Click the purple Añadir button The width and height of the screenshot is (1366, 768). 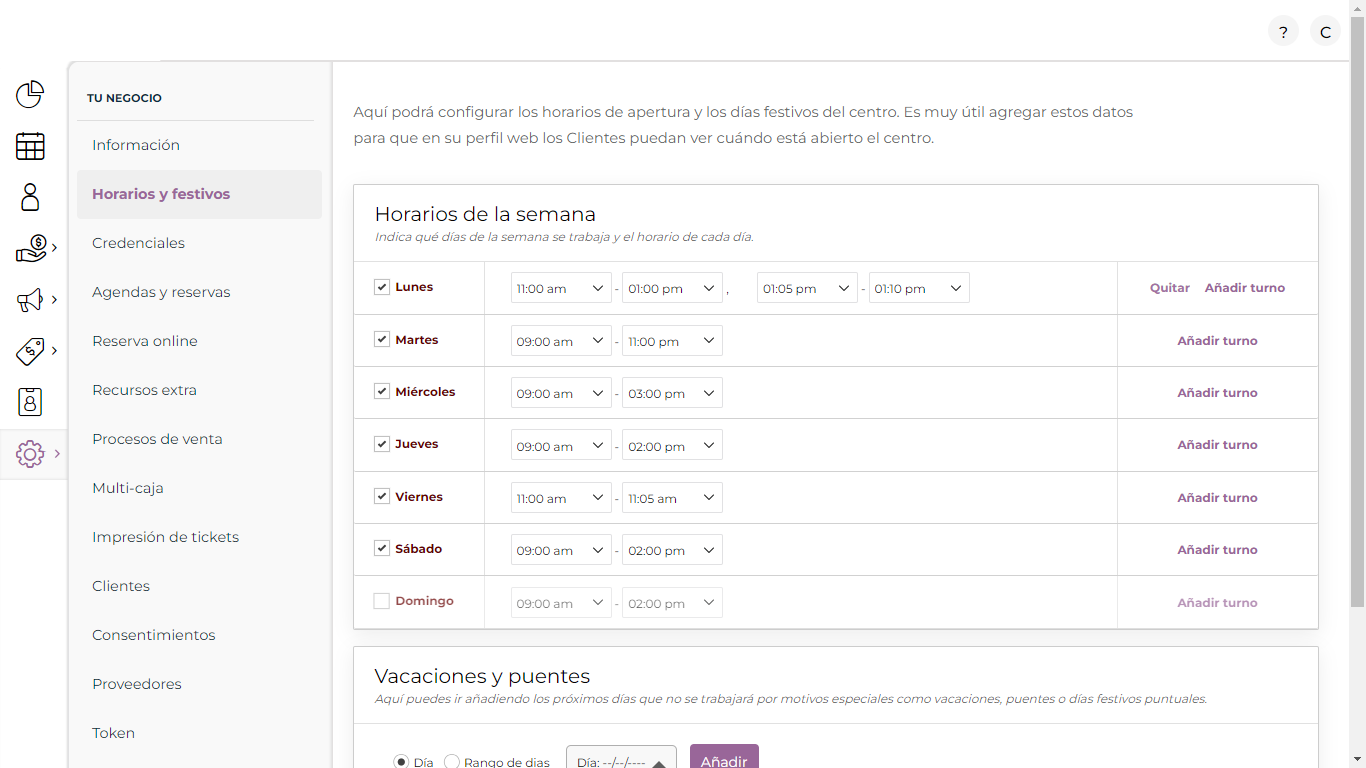[x=724, y=757]
